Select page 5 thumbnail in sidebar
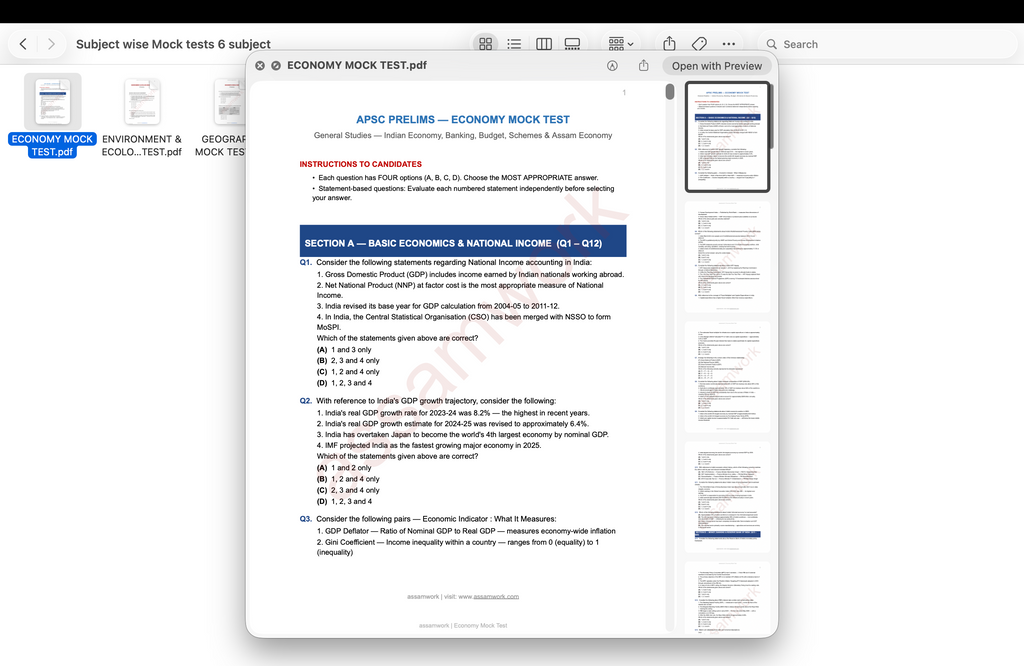The height and width of the screenshot is (666, 1024). point(728,597)
